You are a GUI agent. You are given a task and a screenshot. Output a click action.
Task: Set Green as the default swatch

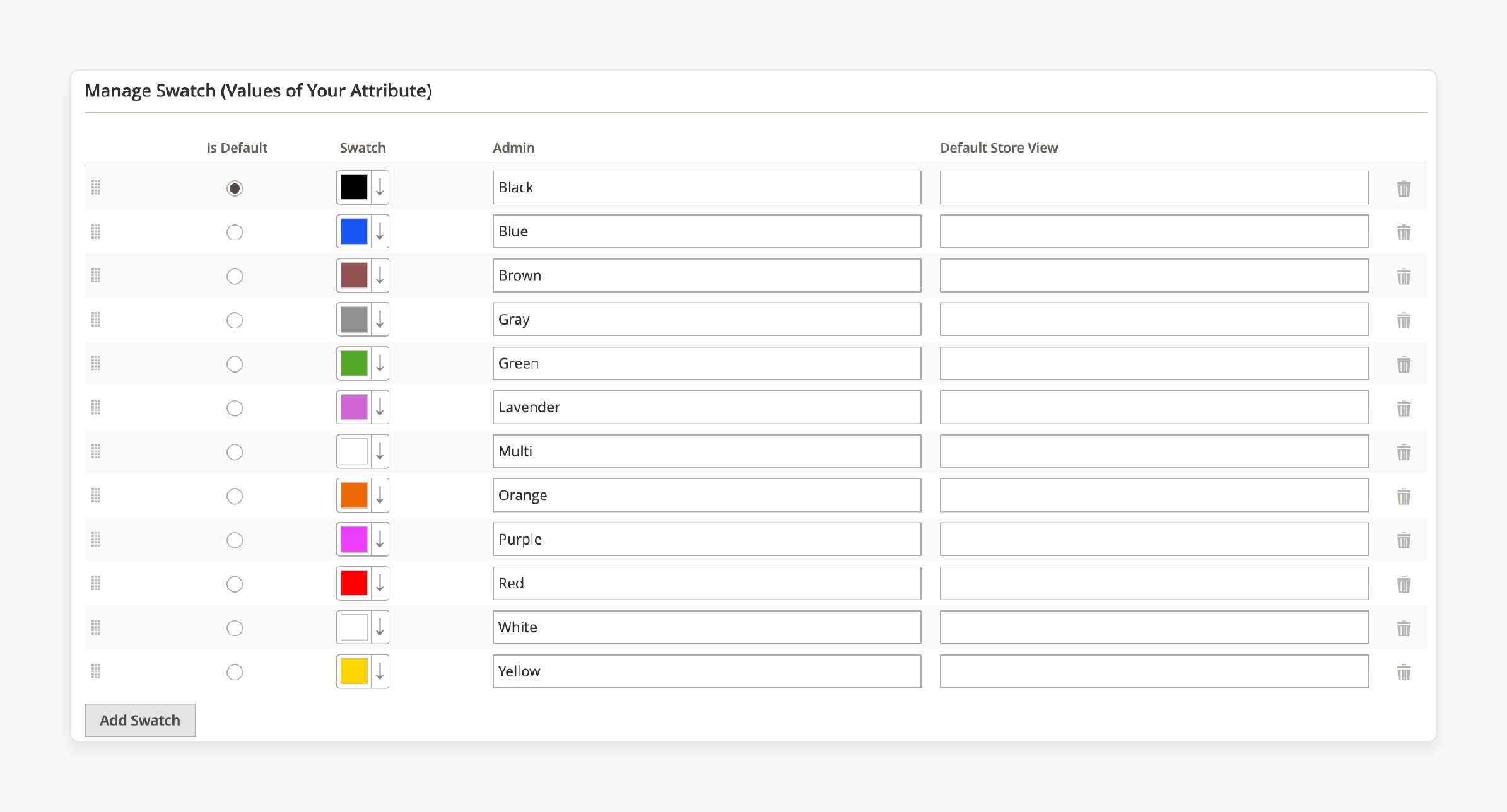[x=235, y=364]
